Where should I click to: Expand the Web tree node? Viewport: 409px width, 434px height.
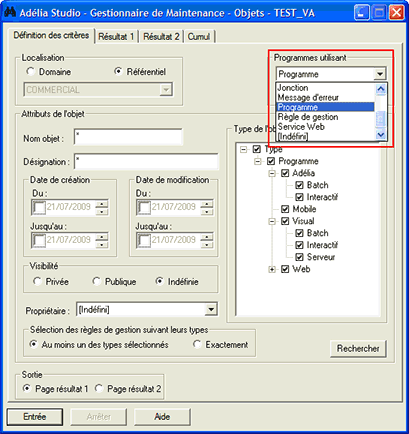coord(272,269)
